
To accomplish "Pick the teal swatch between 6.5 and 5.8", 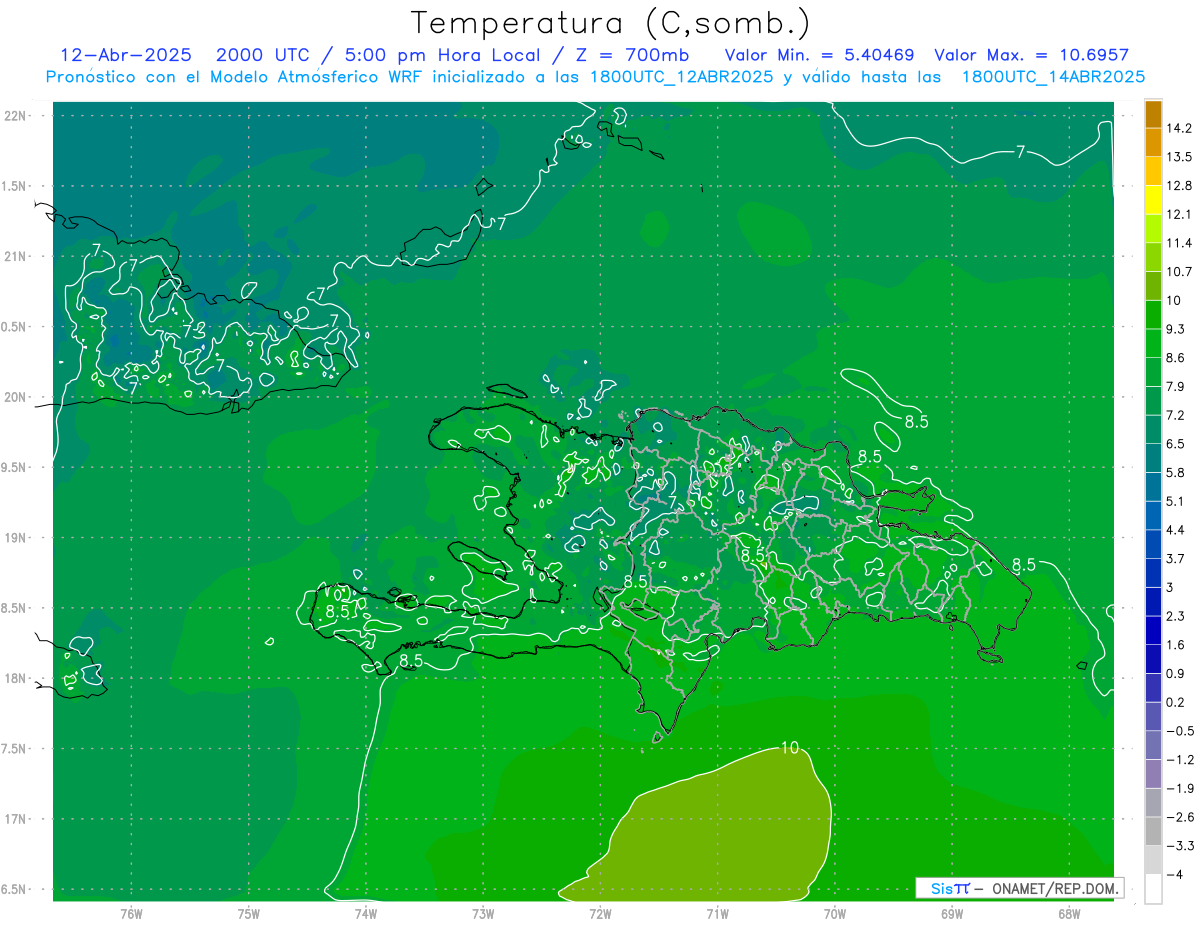I will click(1153, 457).
